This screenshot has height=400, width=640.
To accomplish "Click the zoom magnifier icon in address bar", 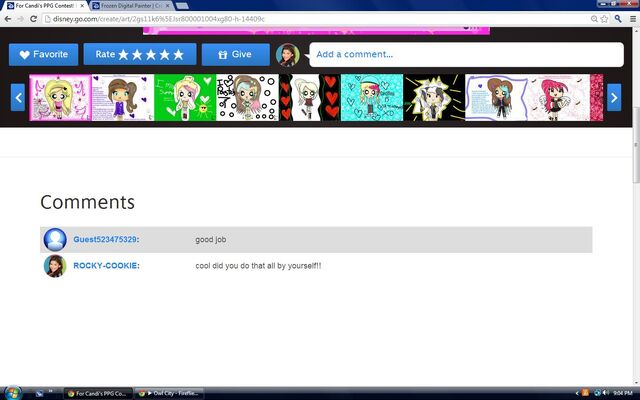I will 594,19.
